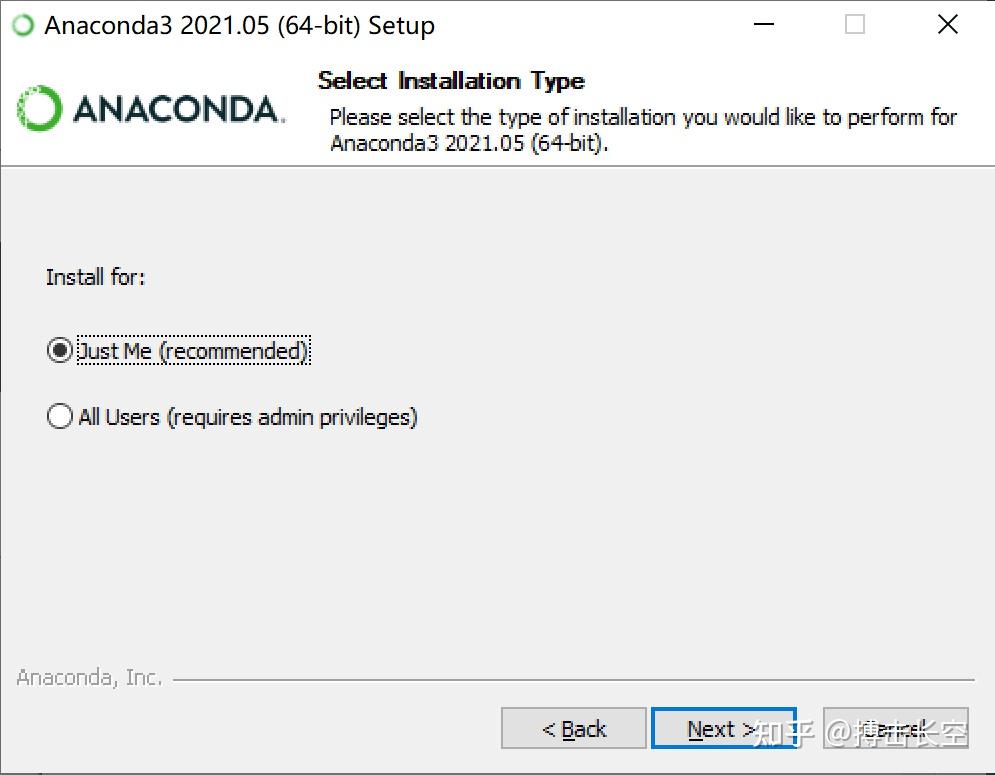The image size is (995, 775).
Task: Click the @搏击长空 watermark username
Action: 896,733
